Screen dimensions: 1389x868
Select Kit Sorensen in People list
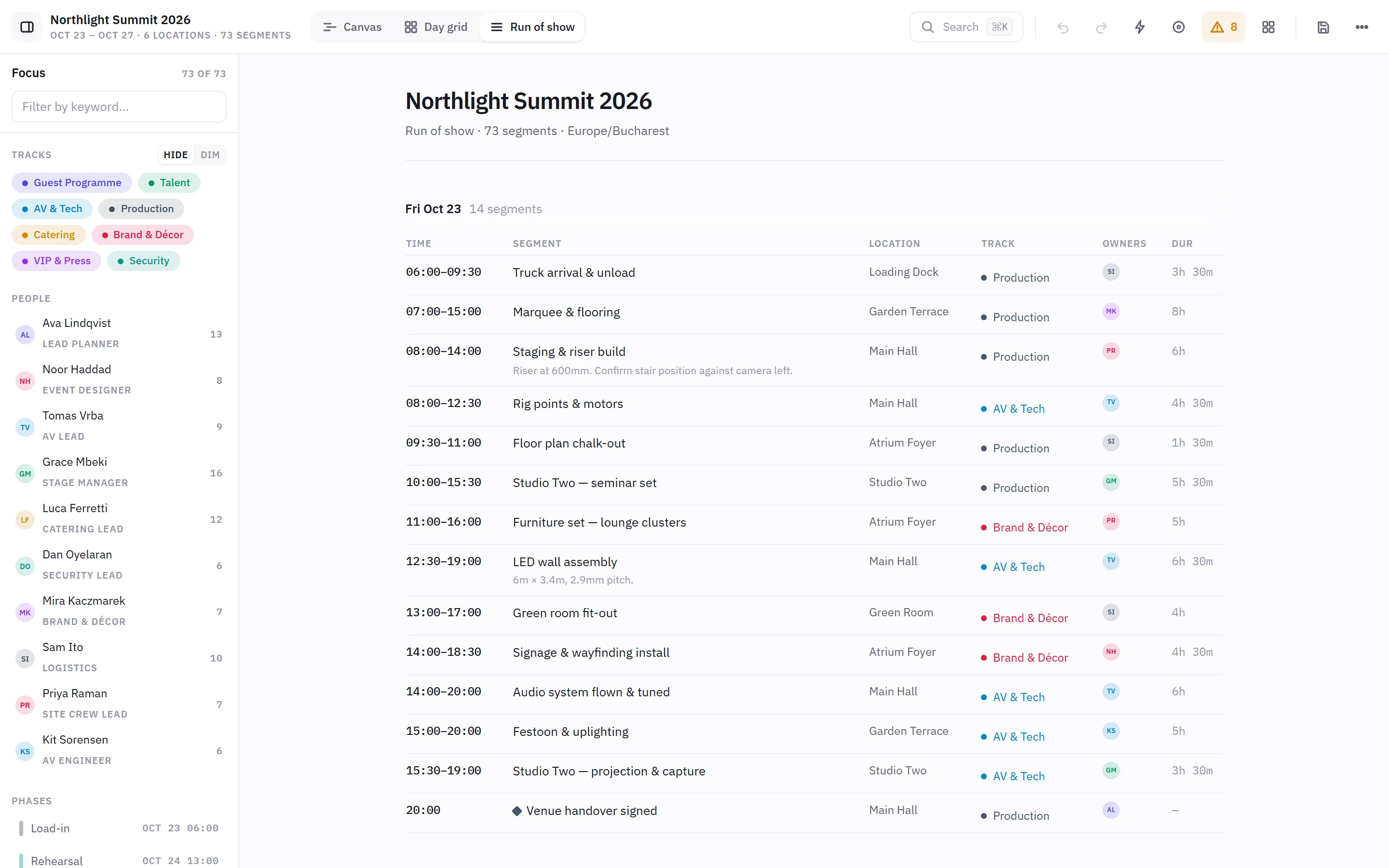[x=119, y=751]
